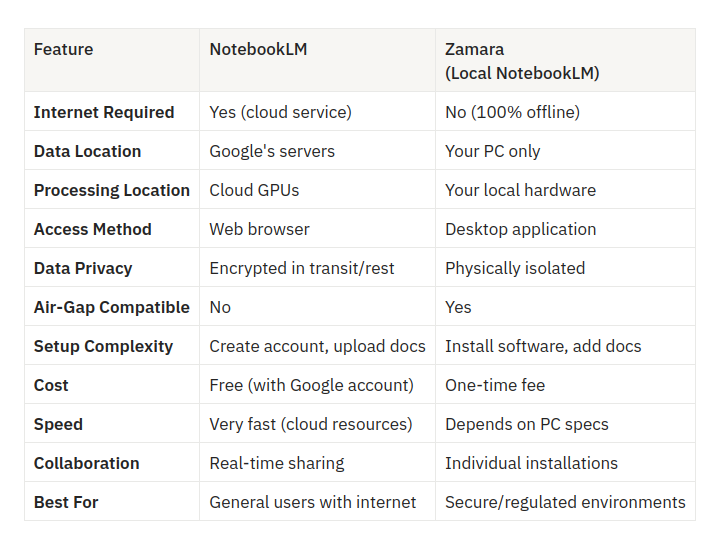Screen dimensions: 720x558
Task: Click the "Processing Location" row label
Action: point(112,190)
